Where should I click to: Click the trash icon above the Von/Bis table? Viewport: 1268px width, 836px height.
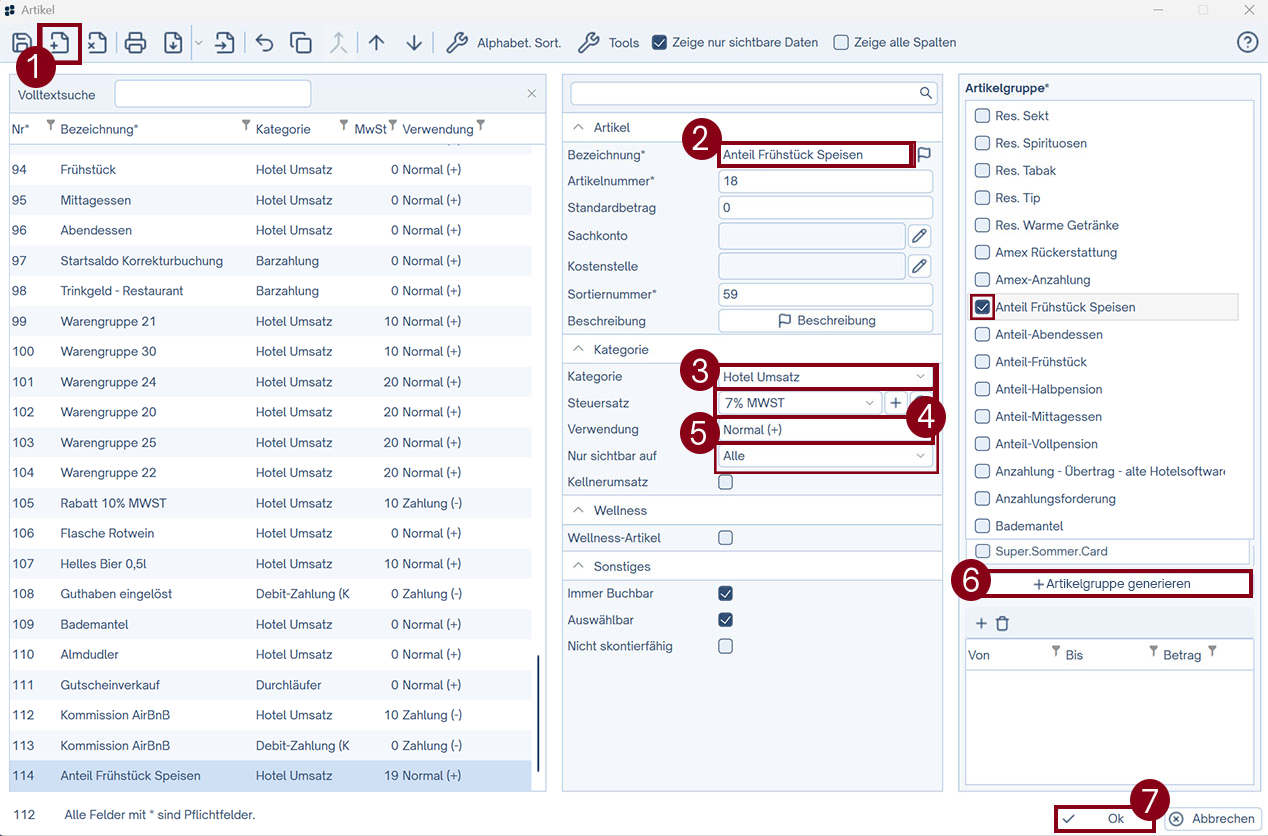coord(1003,623)
